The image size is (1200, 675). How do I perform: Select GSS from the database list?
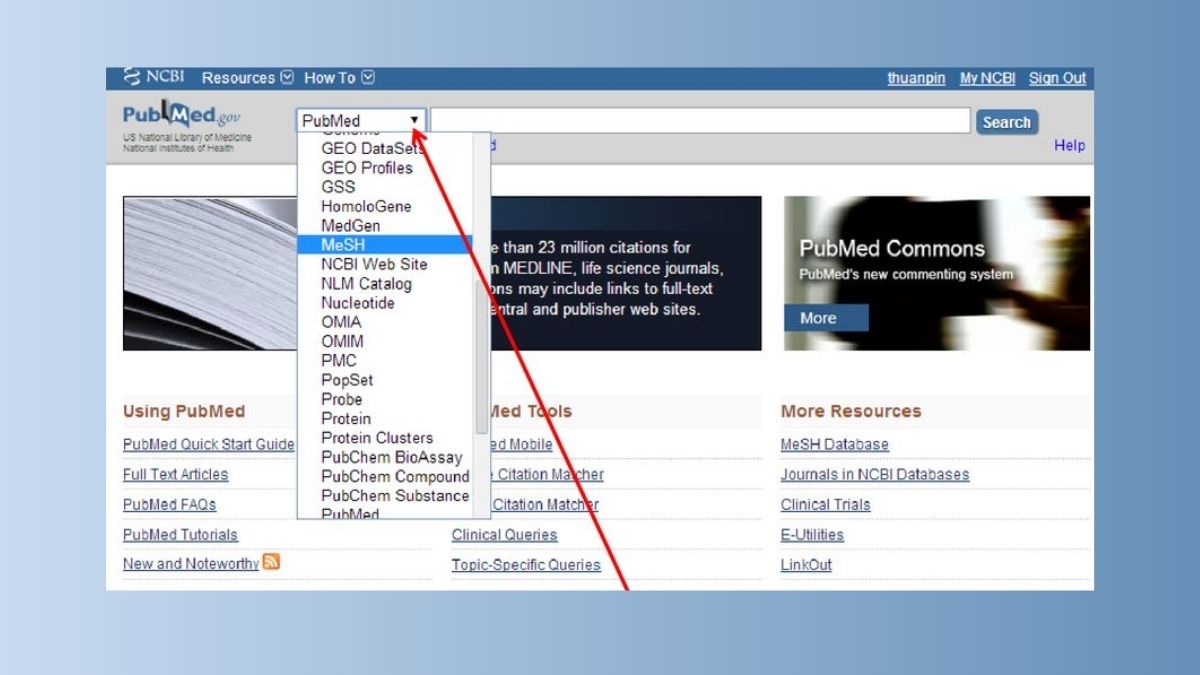coord(338,187)
